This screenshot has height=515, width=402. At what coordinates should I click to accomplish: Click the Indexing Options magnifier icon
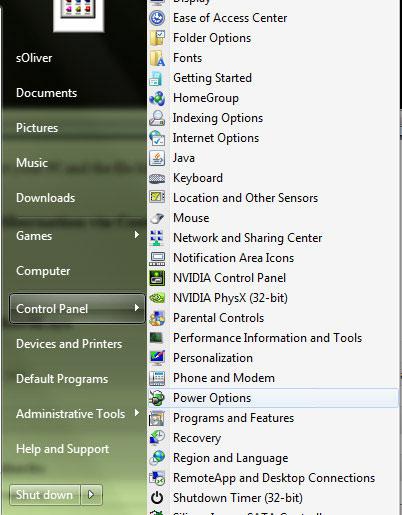(x=157, y=118)
